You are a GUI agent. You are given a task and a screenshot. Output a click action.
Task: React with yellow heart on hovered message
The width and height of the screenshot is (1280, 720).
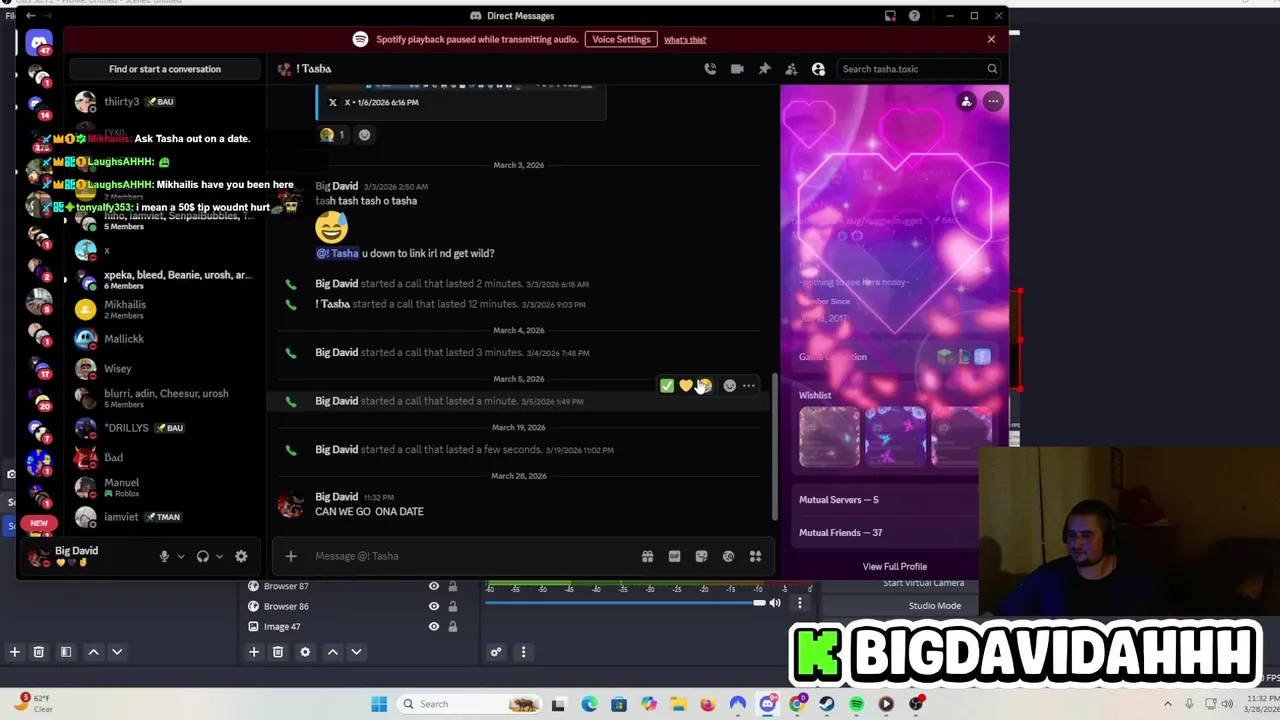685,386
